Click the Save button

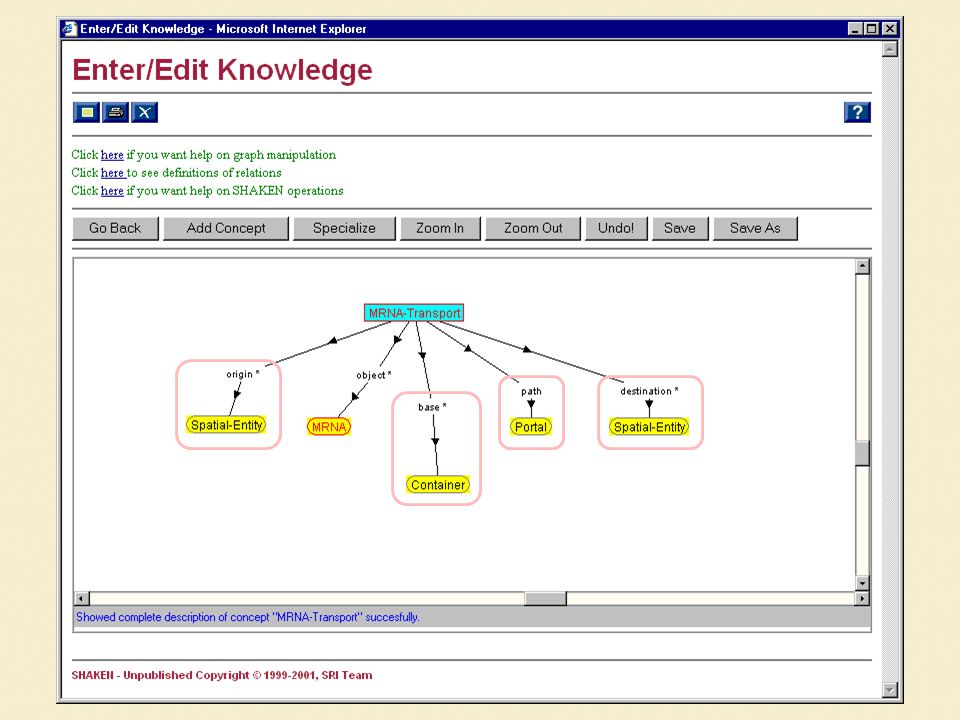(x=680, y=228)
